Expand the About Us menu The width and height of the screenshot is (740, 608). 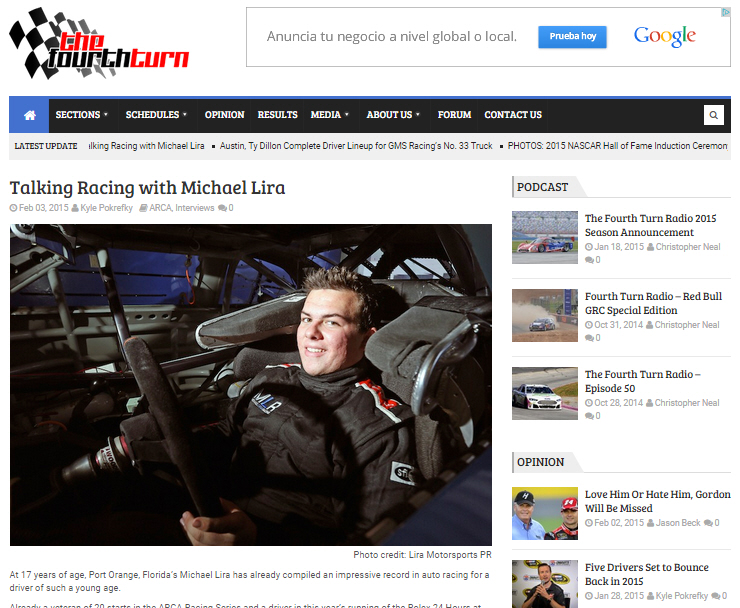[393, 115]
